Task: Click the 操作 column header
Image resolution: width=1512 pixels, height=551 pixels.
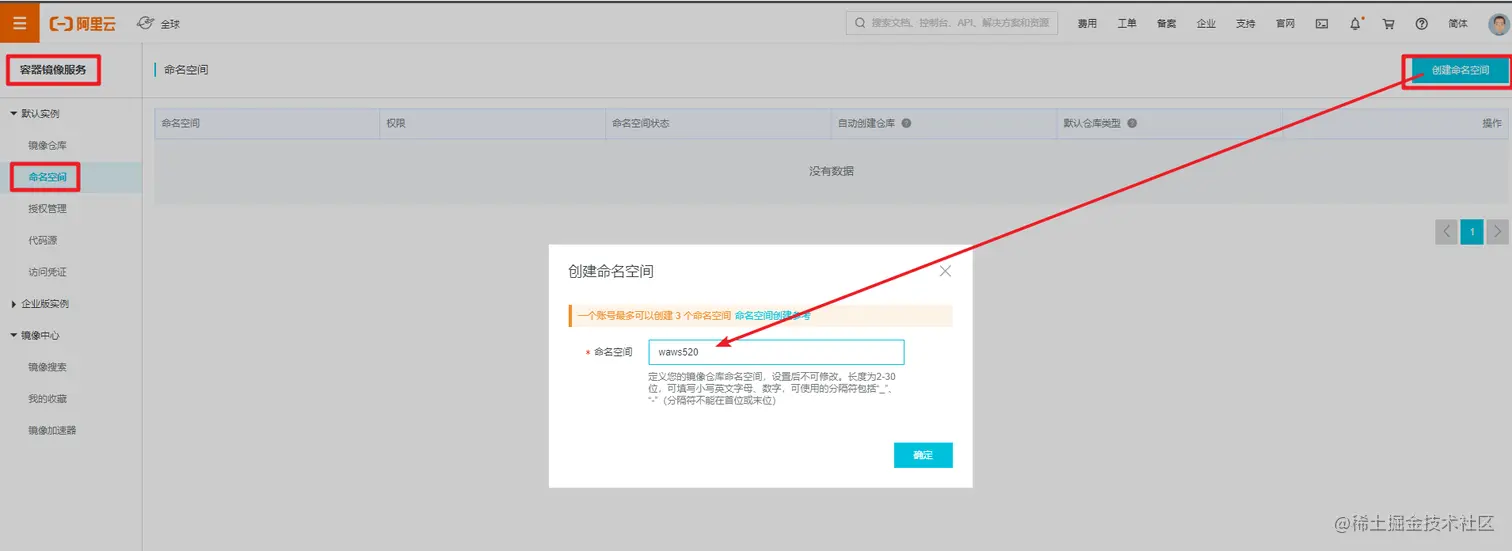Action: 1492,123
